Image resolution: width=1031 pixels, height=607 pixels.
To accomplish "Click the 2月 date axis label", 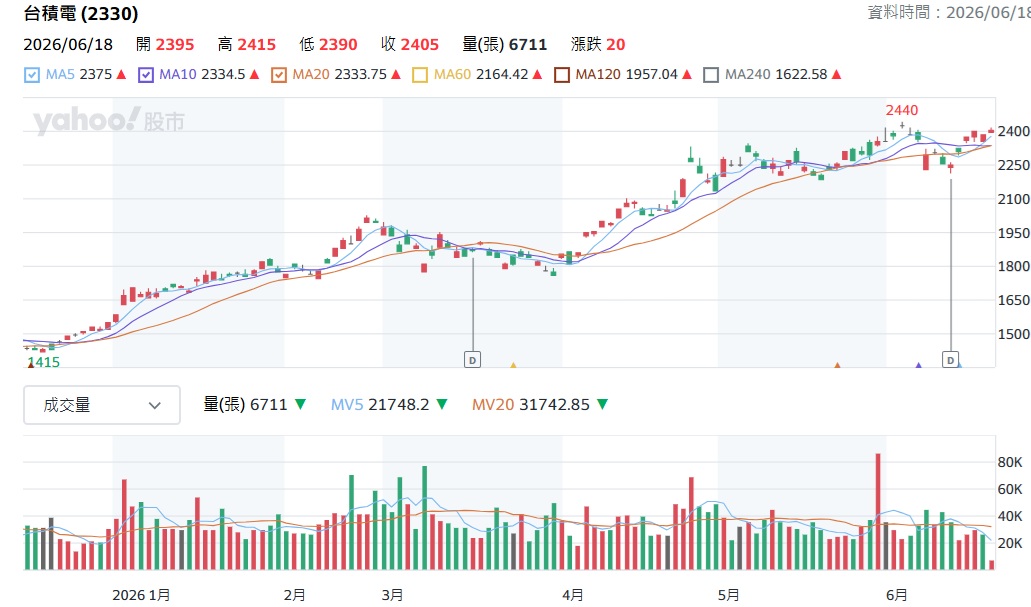I will click(x=295, y=595).
